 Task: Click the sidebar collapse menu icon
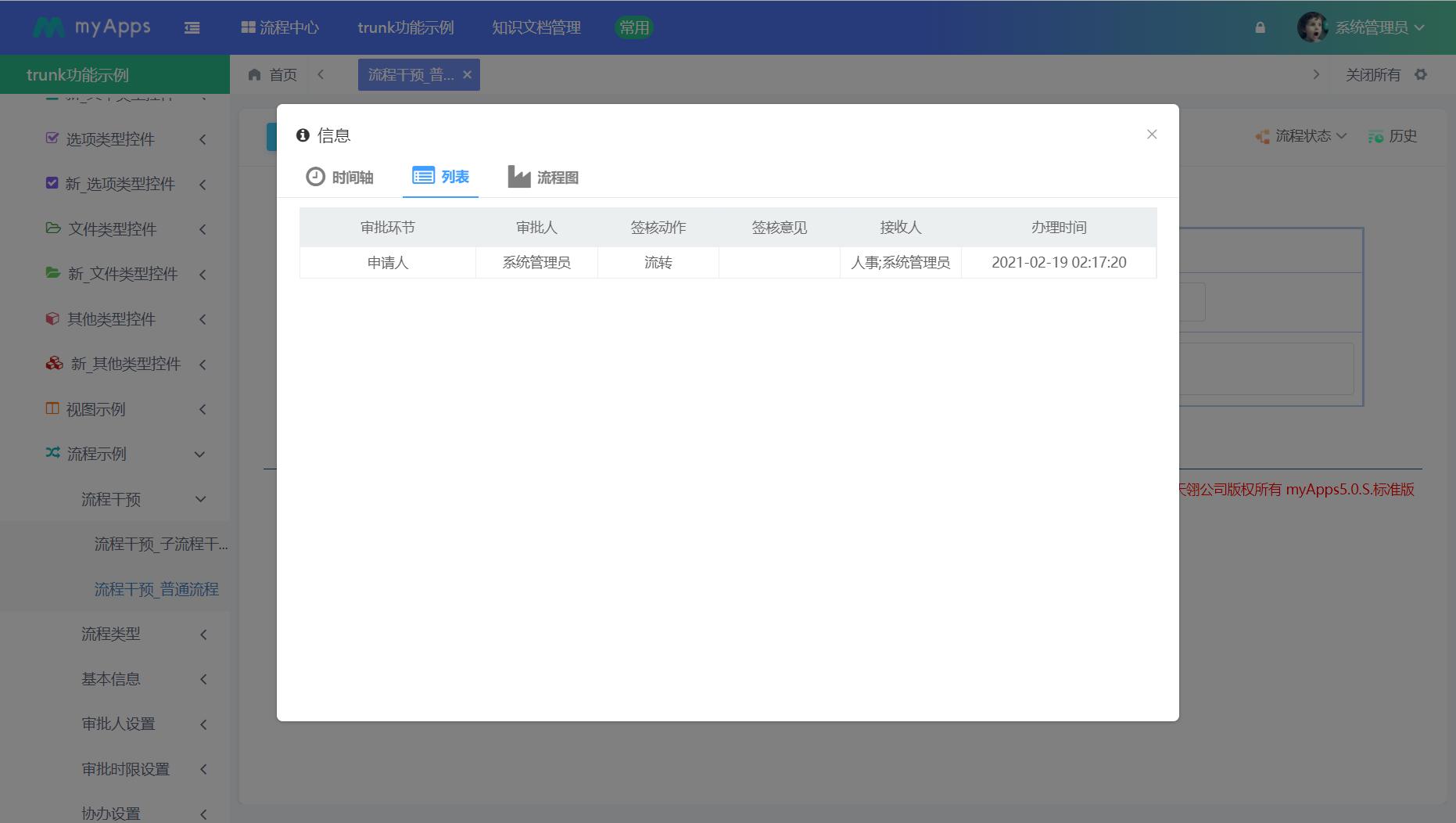tap(192, 28)
